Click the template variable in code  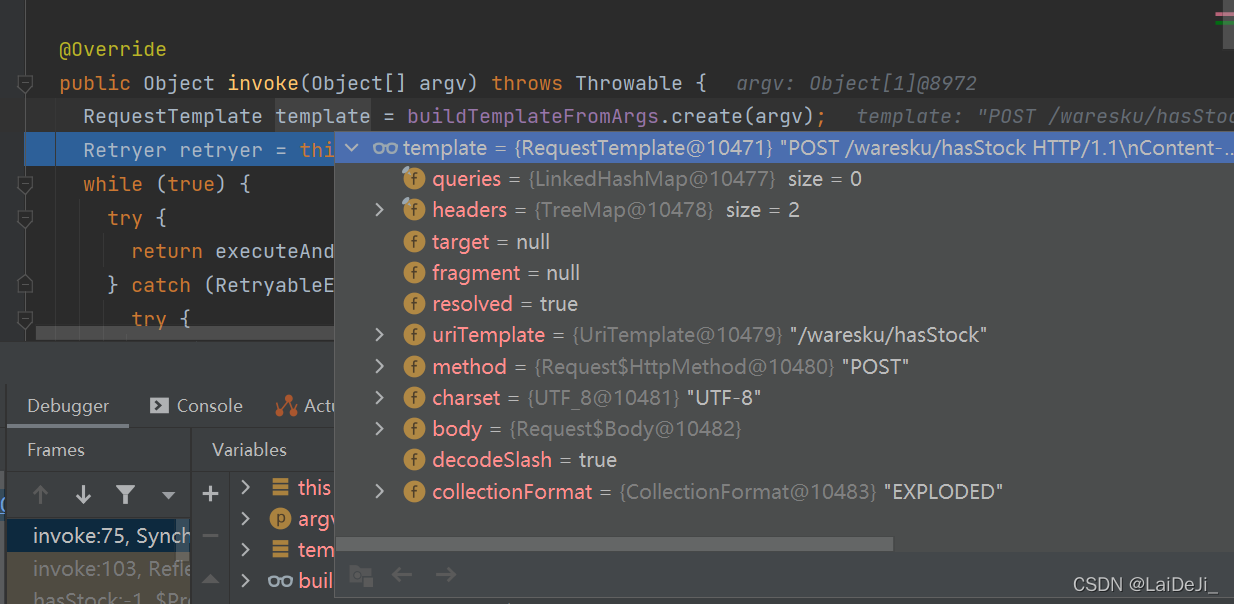323,116
